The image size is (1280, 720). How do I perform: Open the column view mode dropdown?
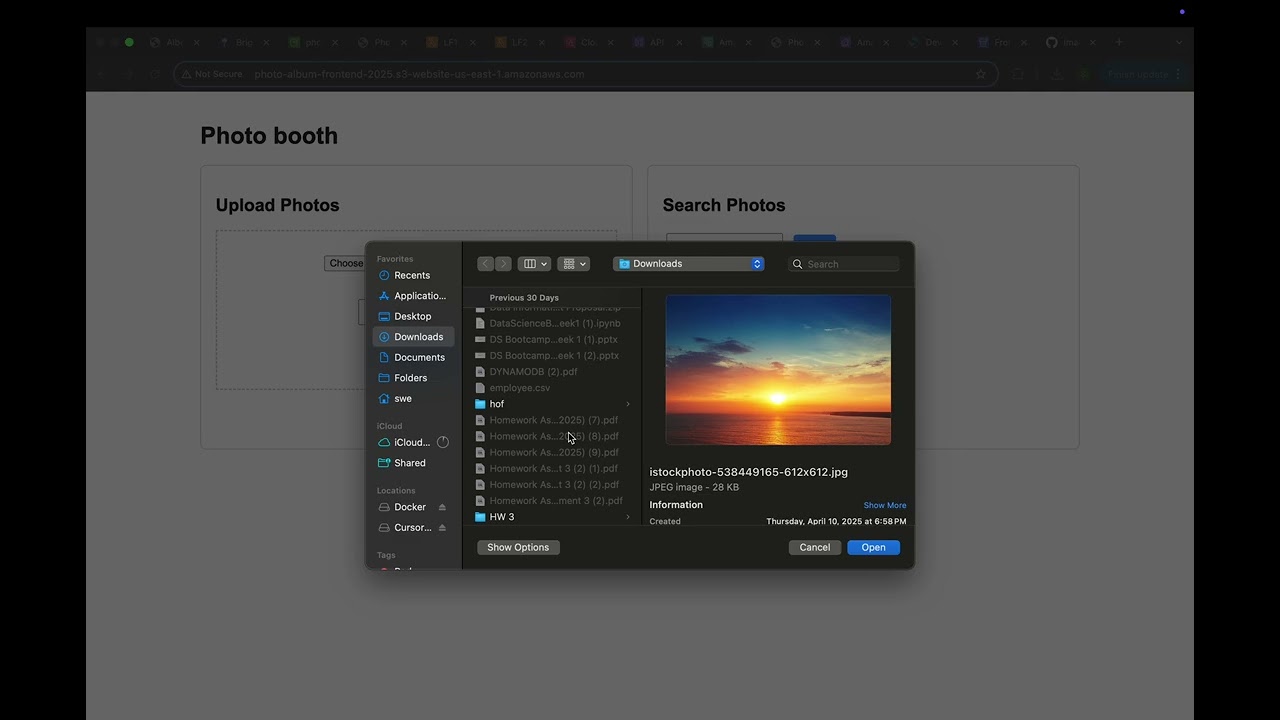pyautogui.click(x=534, y=264)
